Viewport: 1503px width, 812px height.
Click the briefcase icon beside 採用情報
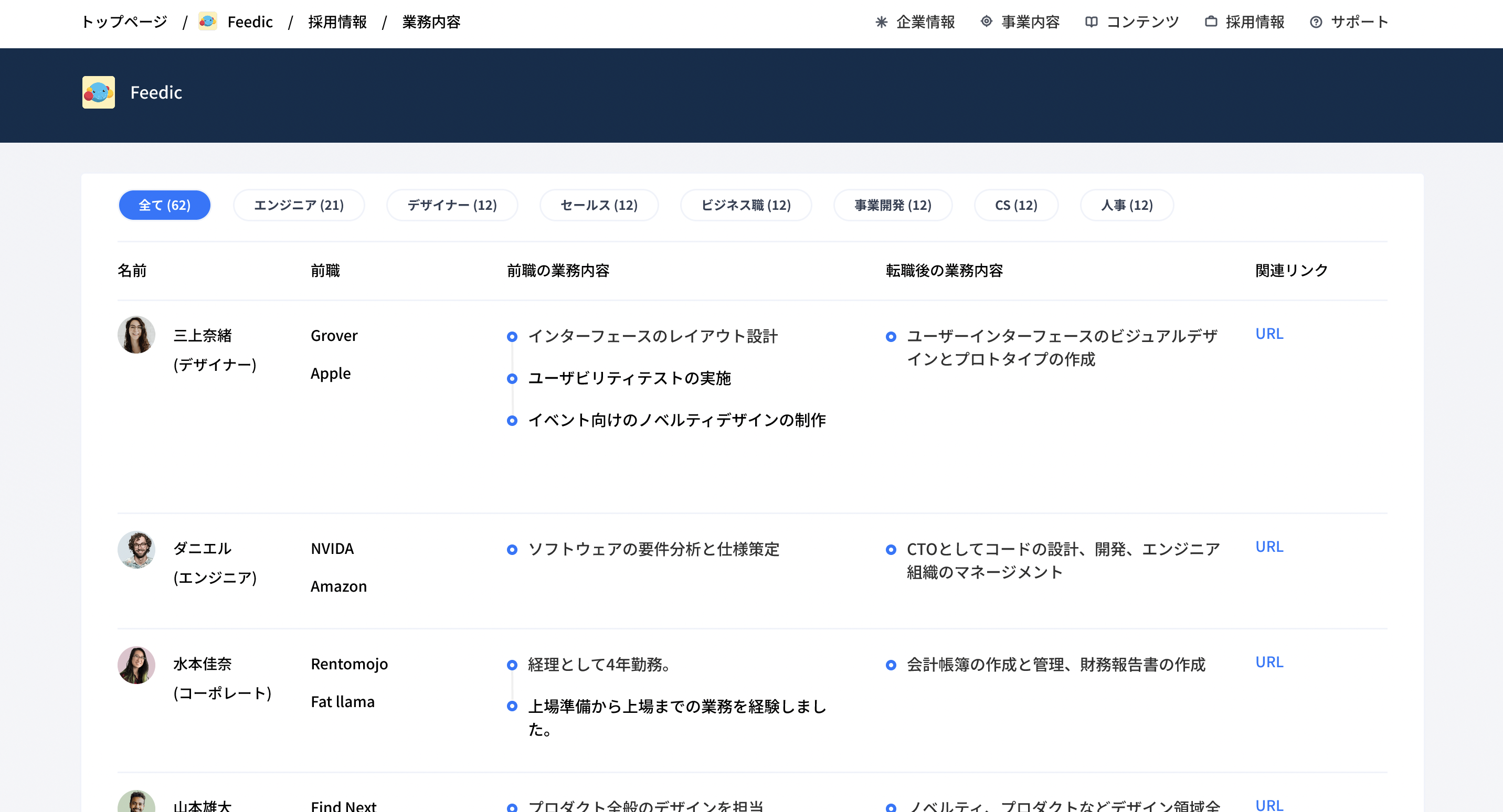[x=1211, y=22]
